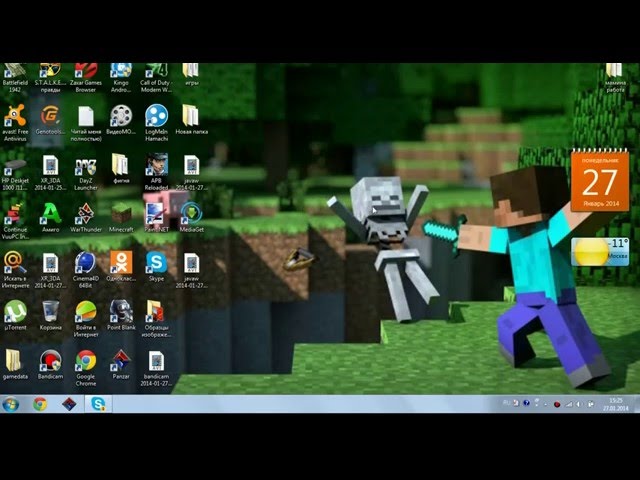
Task: Click the RU language indicator
Action: tap(507, 403)
